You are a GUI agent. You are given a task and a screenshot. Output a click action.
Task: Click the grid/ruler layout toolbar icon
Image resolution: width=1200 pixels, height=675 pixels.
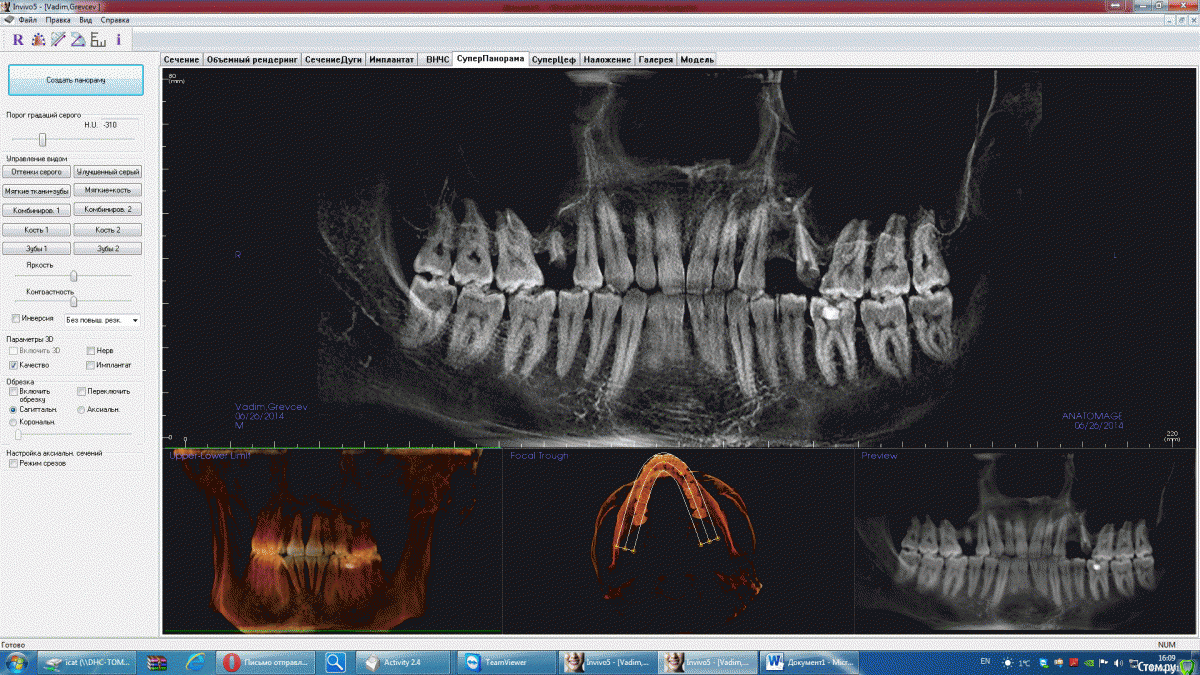(x=98, y=40)
